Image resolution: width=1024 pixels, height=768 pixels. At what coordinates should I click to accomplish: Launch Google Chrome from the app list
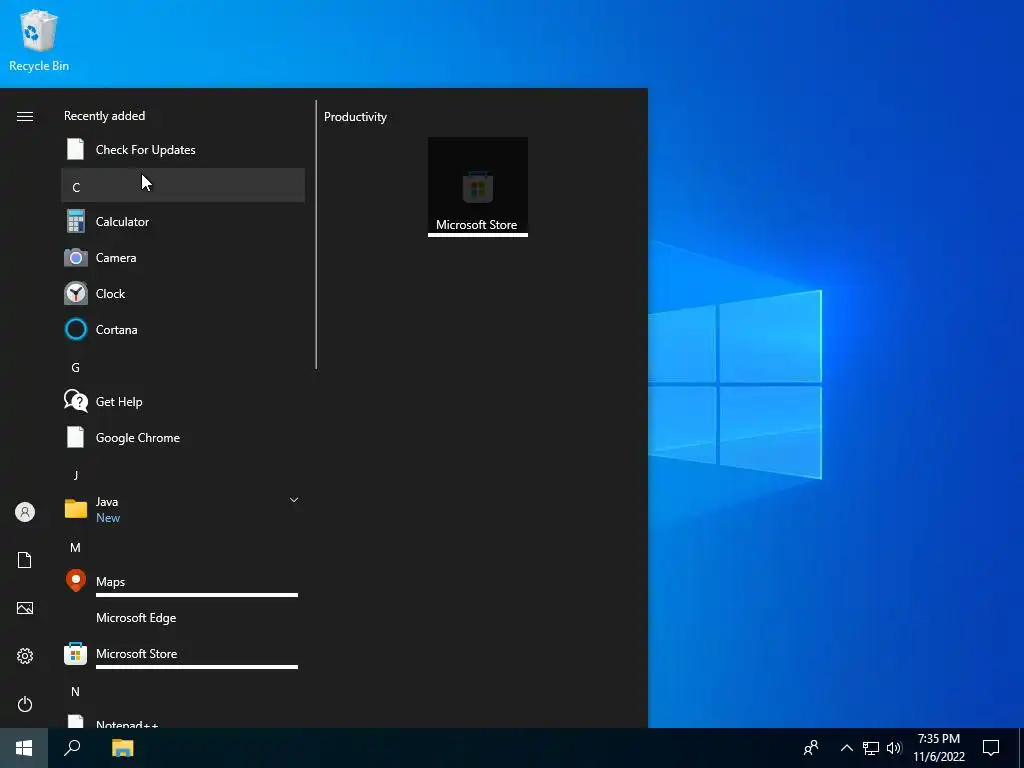183,438
